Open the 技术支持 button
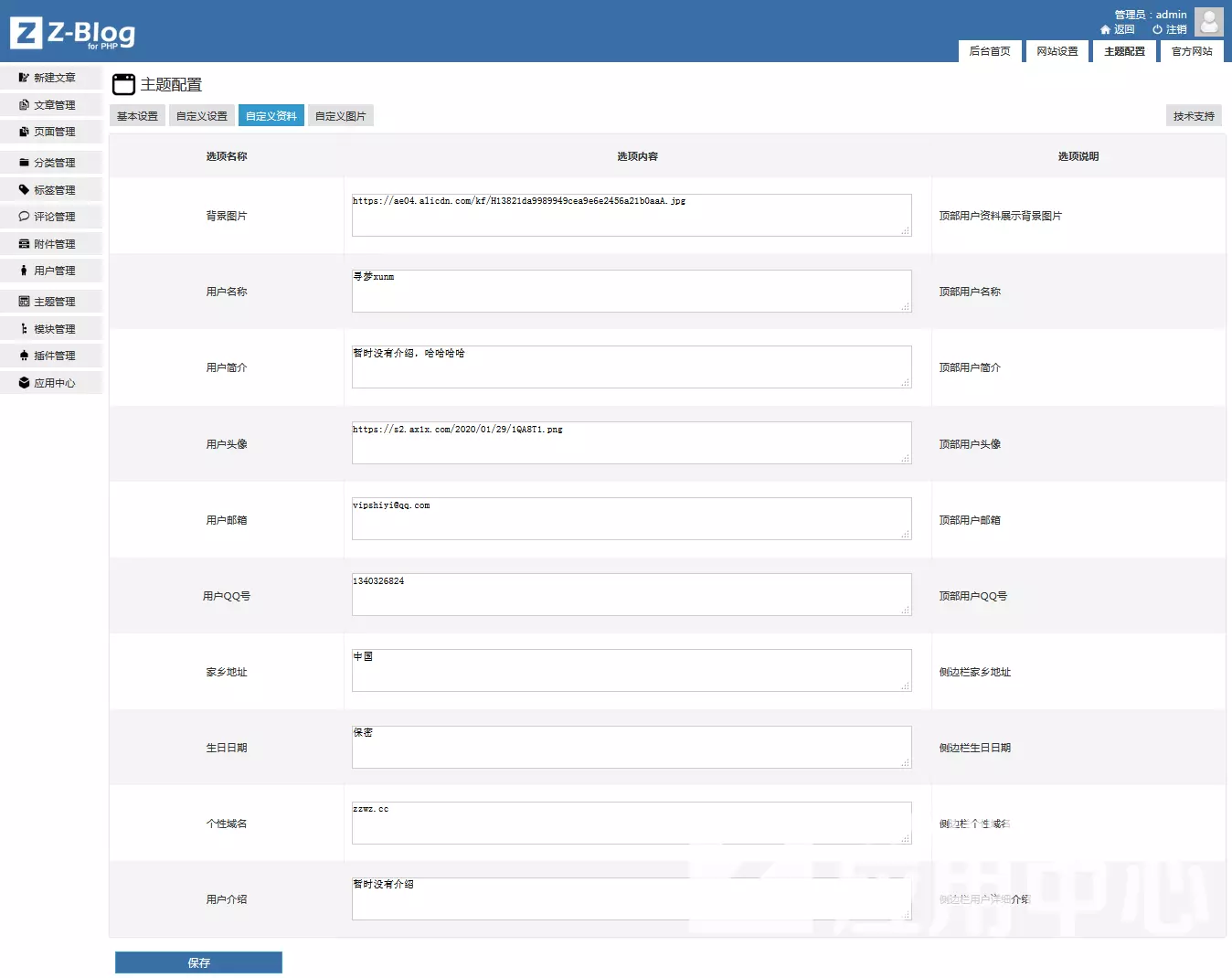This screenshot has height=978, width=1232. pyautogui.click(x=1194, y=116)
